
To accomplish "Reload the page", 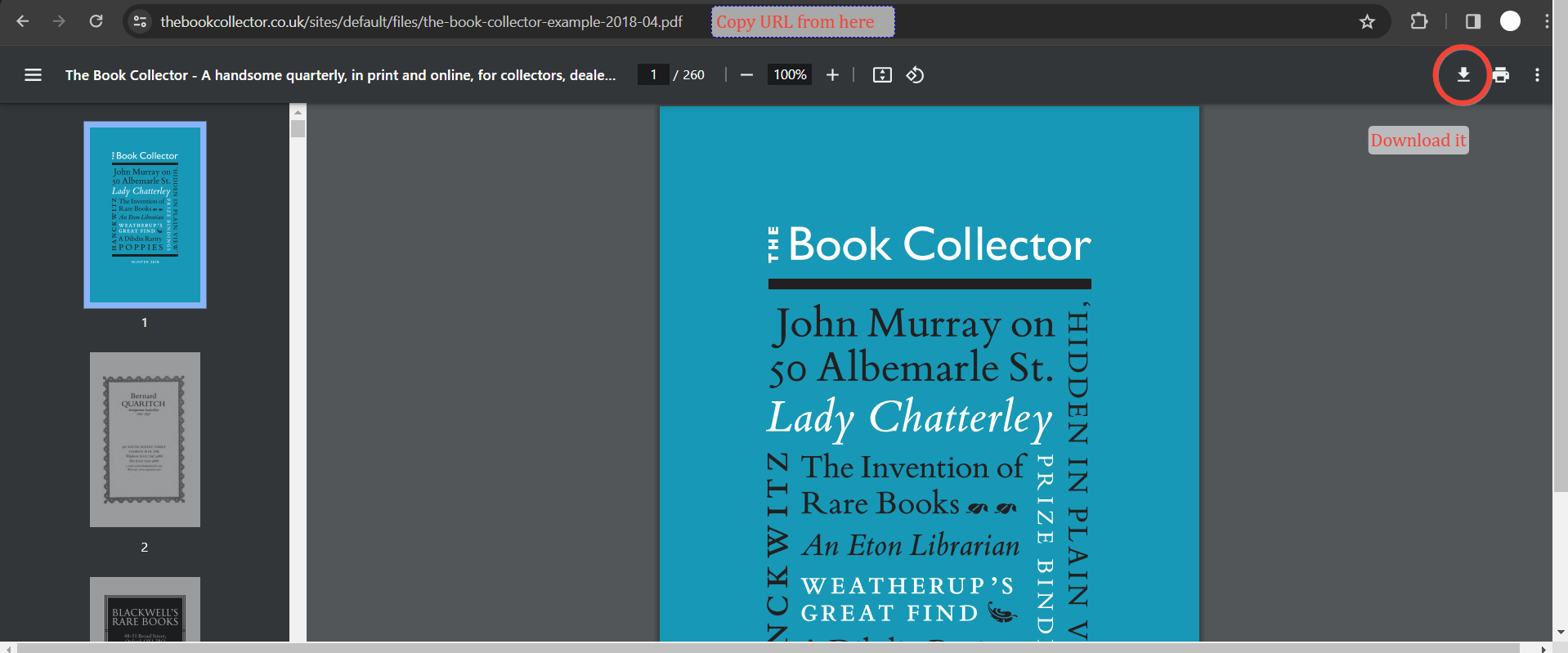I will pos(96,22).
